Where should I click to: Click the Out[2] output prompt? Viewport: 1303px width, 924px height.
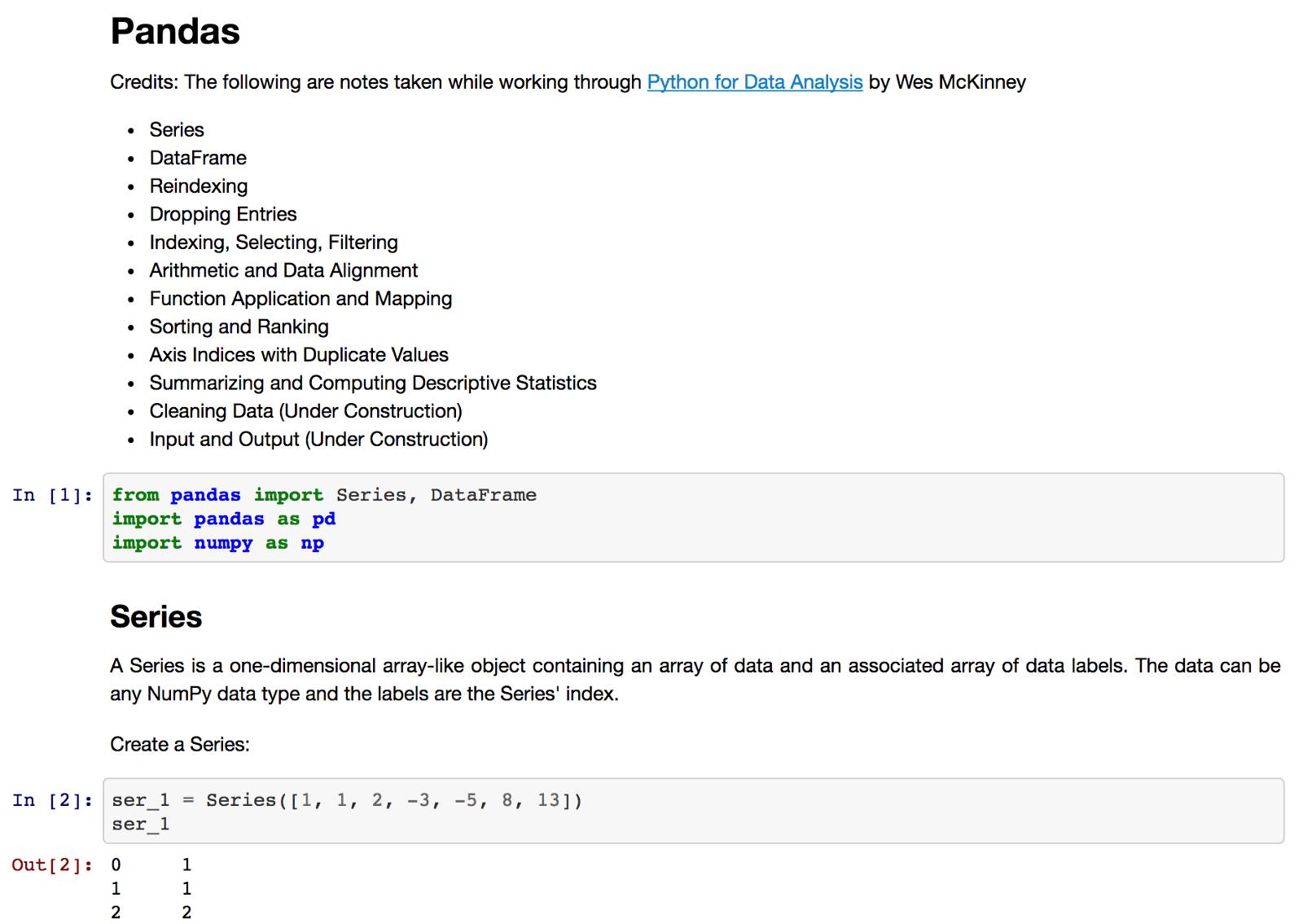tap(52, 865)
